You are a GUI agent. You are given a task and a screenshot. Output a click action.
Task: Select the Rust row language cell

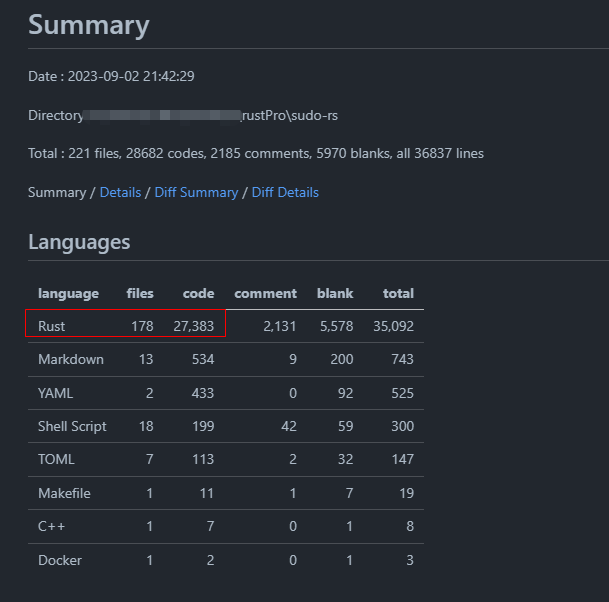pyautogui.click(x=52, y=326)
